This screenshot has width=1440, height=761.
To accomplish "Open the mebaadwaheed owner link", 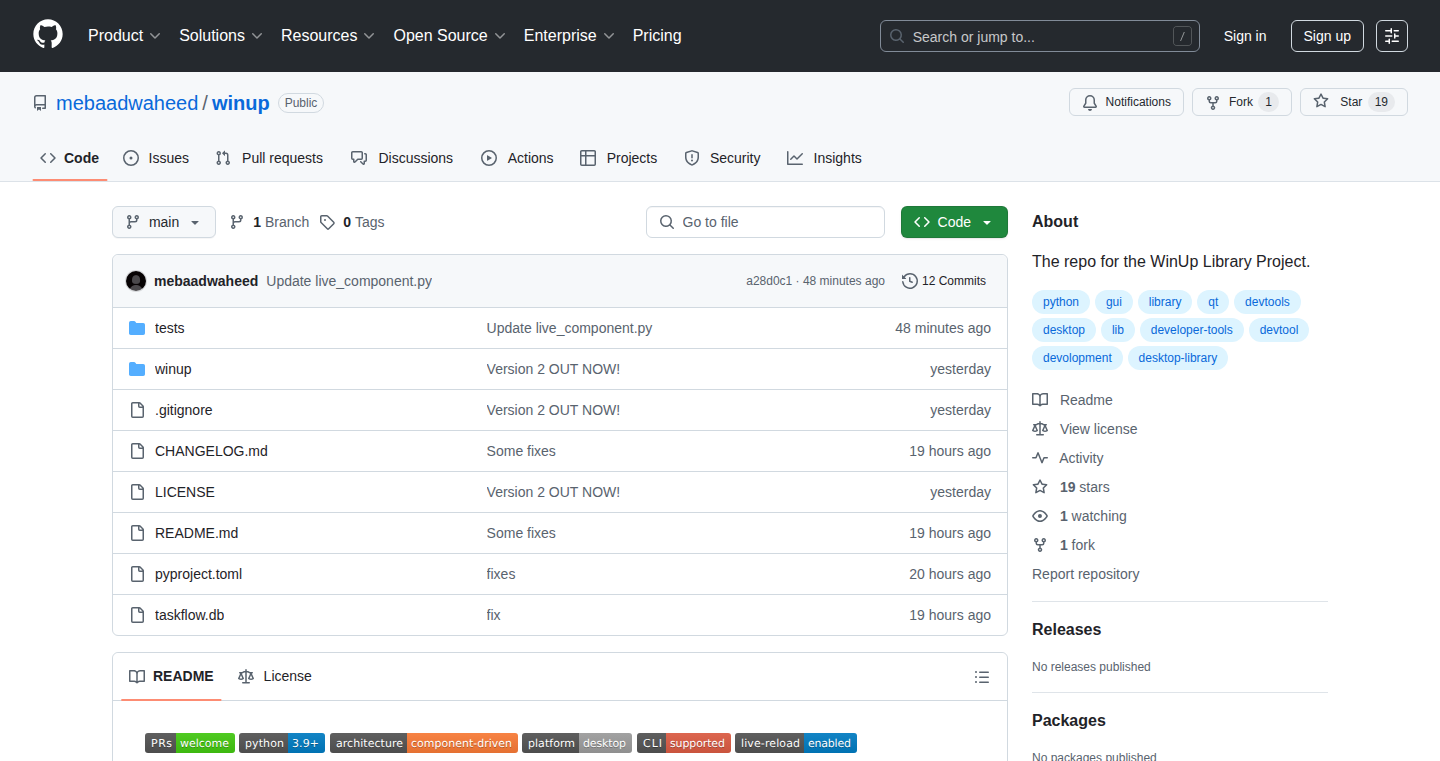I will (127, 103).
